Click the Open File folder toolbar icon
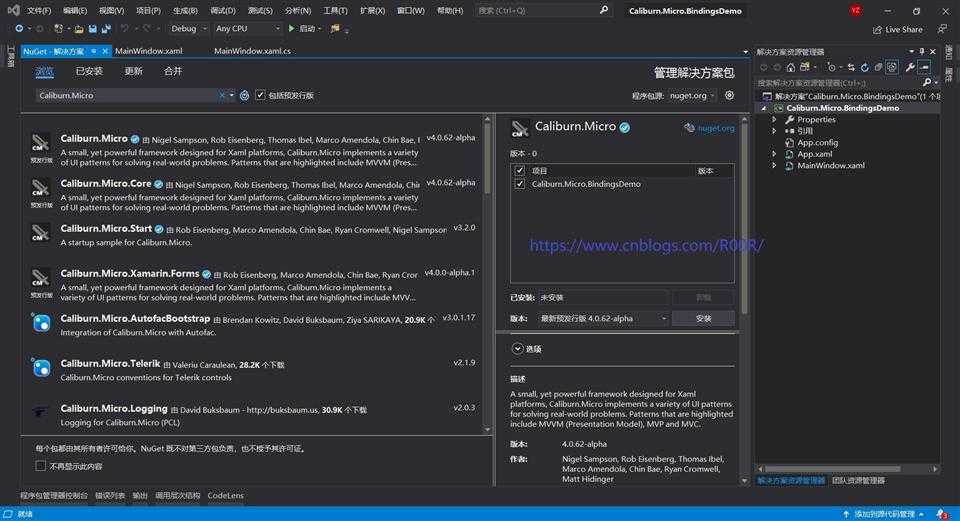The image size is (960, 521). pos(78,29)
